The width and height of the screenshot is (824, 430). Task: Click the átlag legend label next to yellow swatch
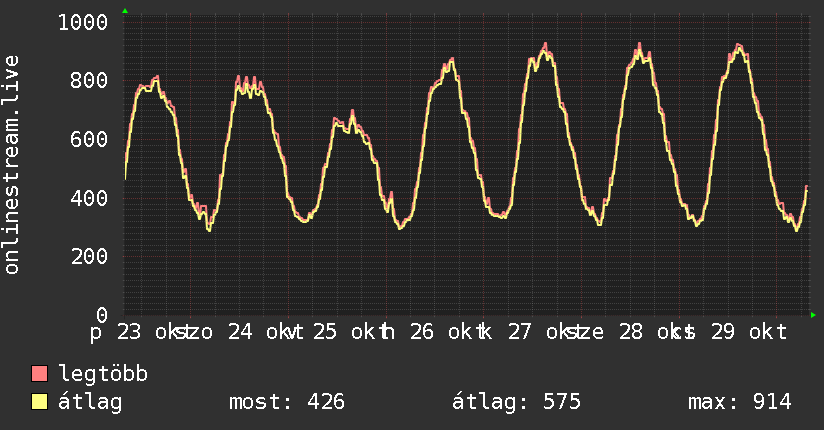90,402
